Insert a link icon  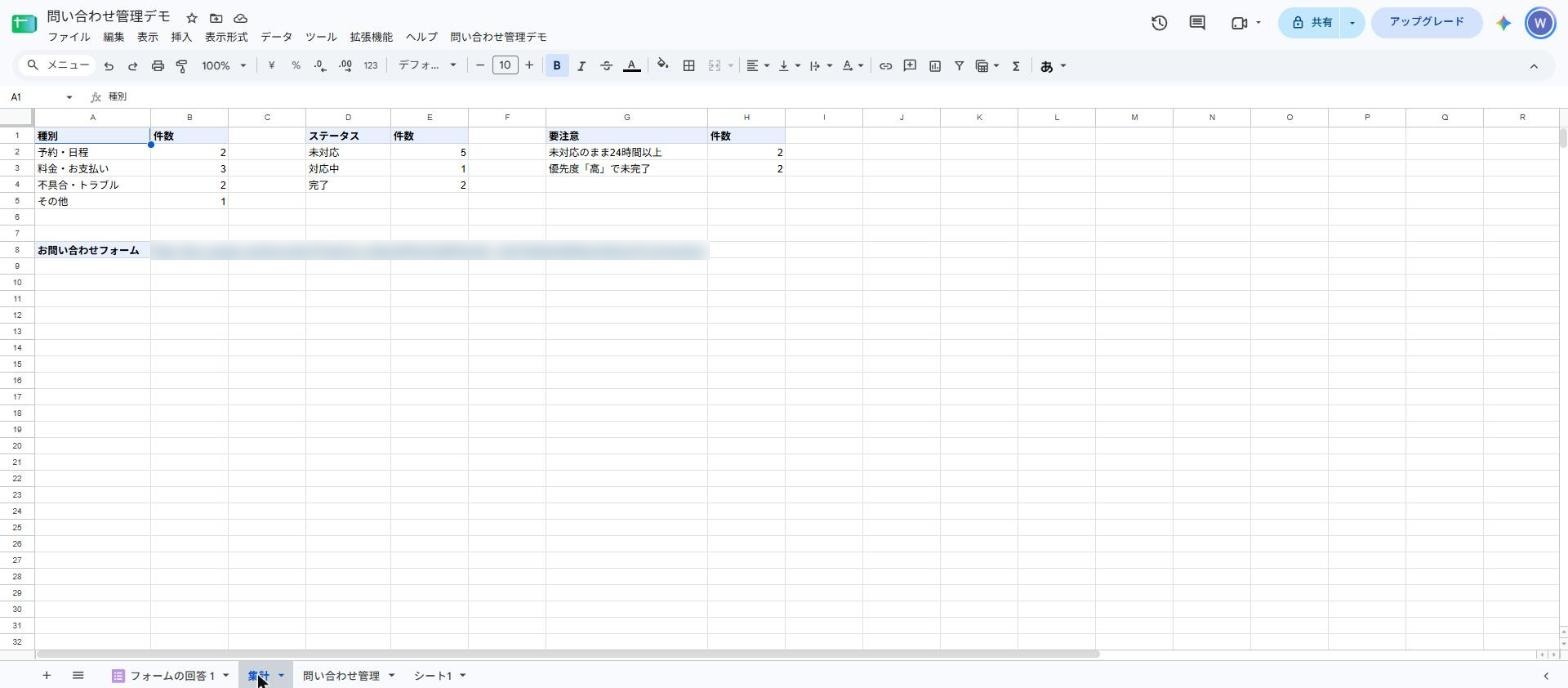click(885, 66)
